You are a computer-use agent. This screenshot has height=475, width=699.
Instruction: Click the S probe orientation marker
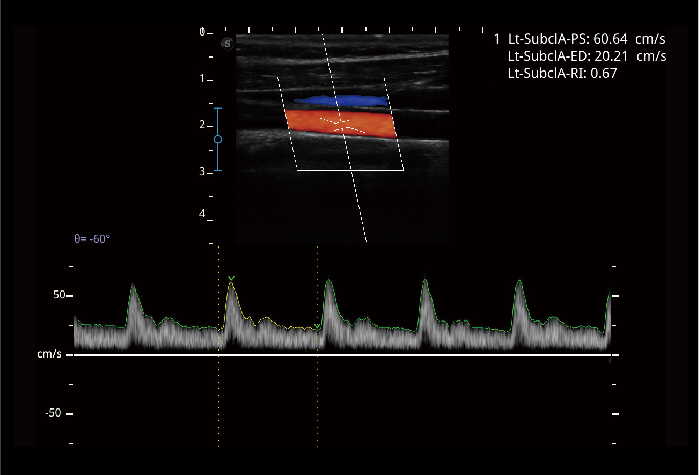click(227, 44)
